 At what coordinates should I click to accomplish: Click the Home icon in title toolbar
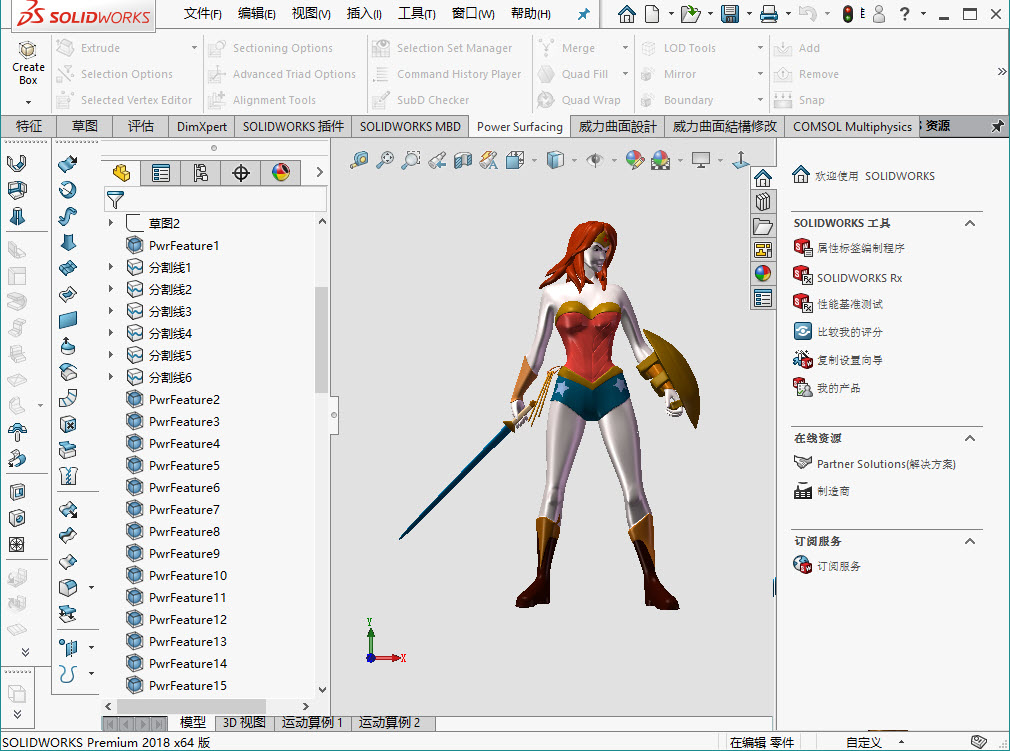tap(626, 14)
